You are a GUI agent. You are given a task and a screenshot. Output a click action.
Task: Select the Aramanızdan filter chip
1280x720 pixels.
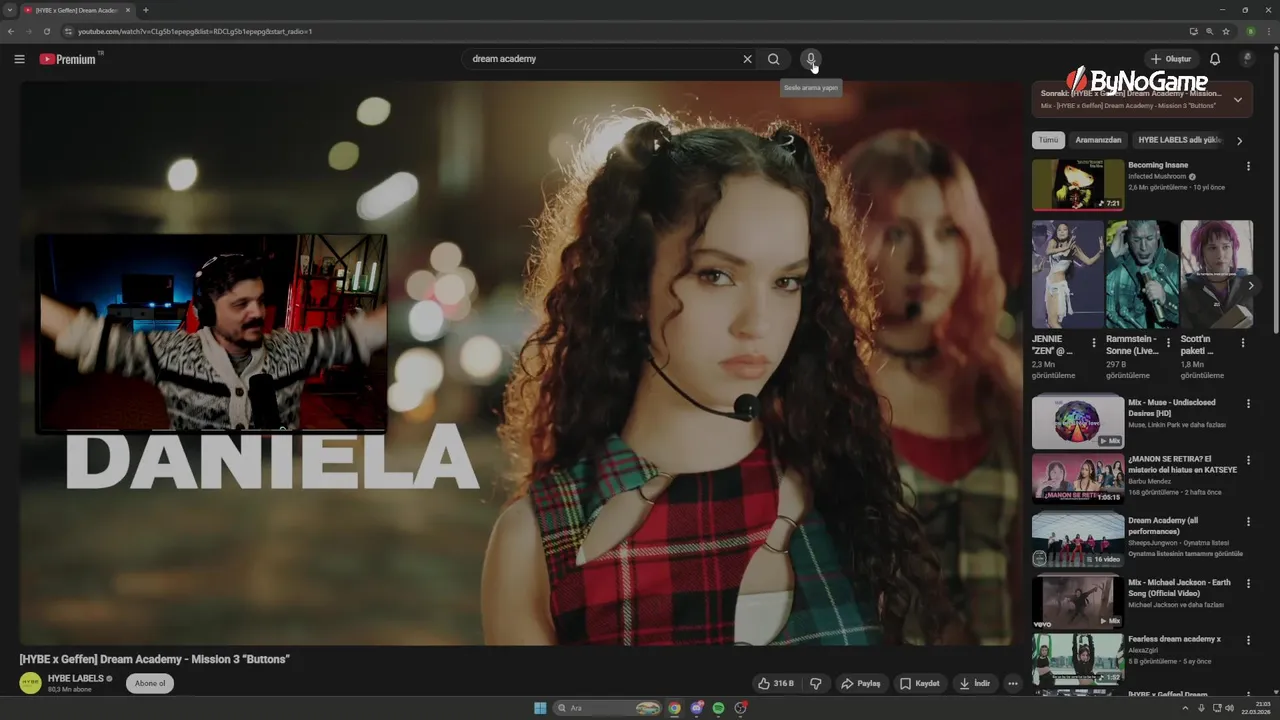[1098, 140]
